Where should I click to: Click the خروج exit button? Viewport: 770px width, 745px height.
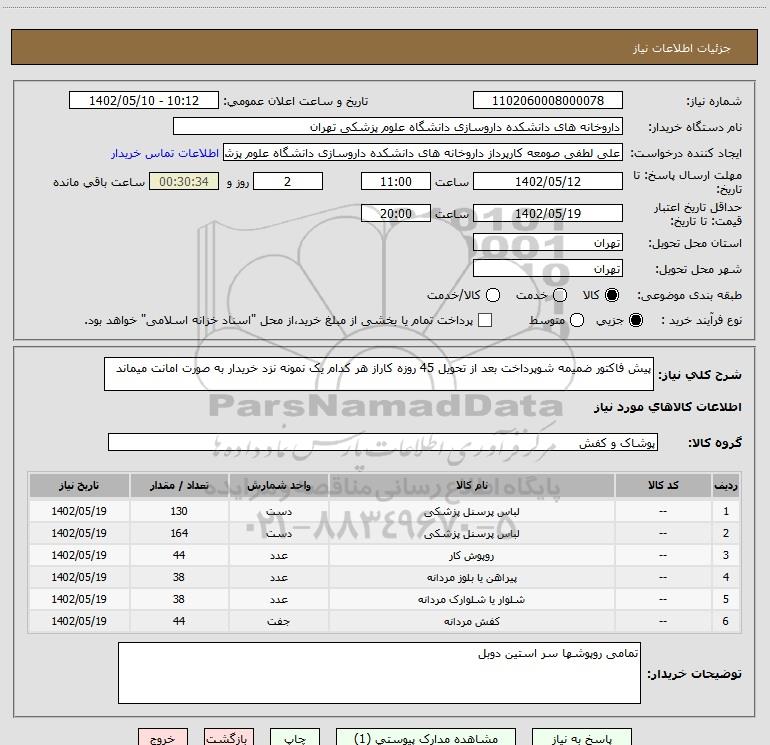click(163, 738)
